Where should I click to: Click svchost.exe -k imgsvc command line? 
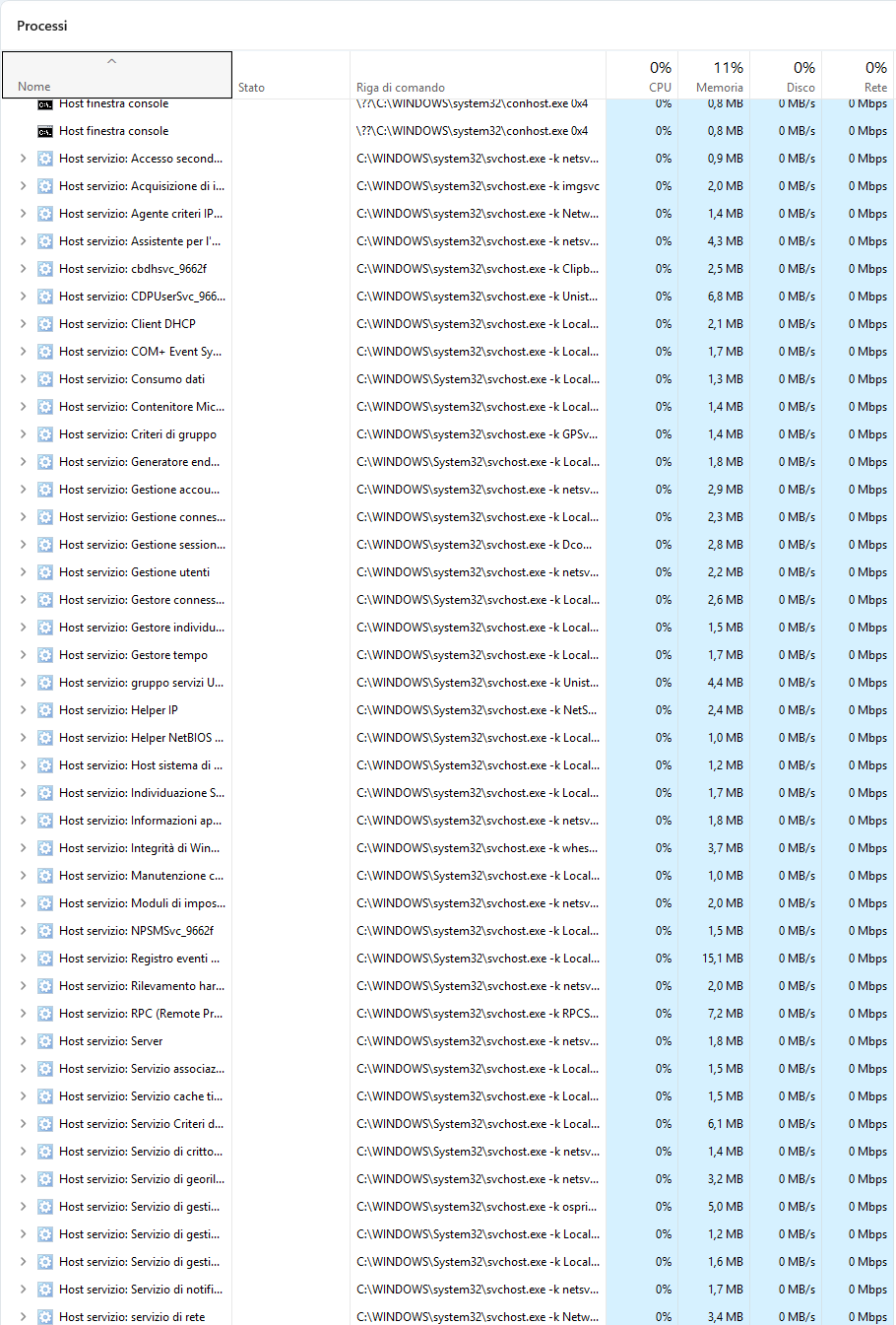(x=478, y=185)
